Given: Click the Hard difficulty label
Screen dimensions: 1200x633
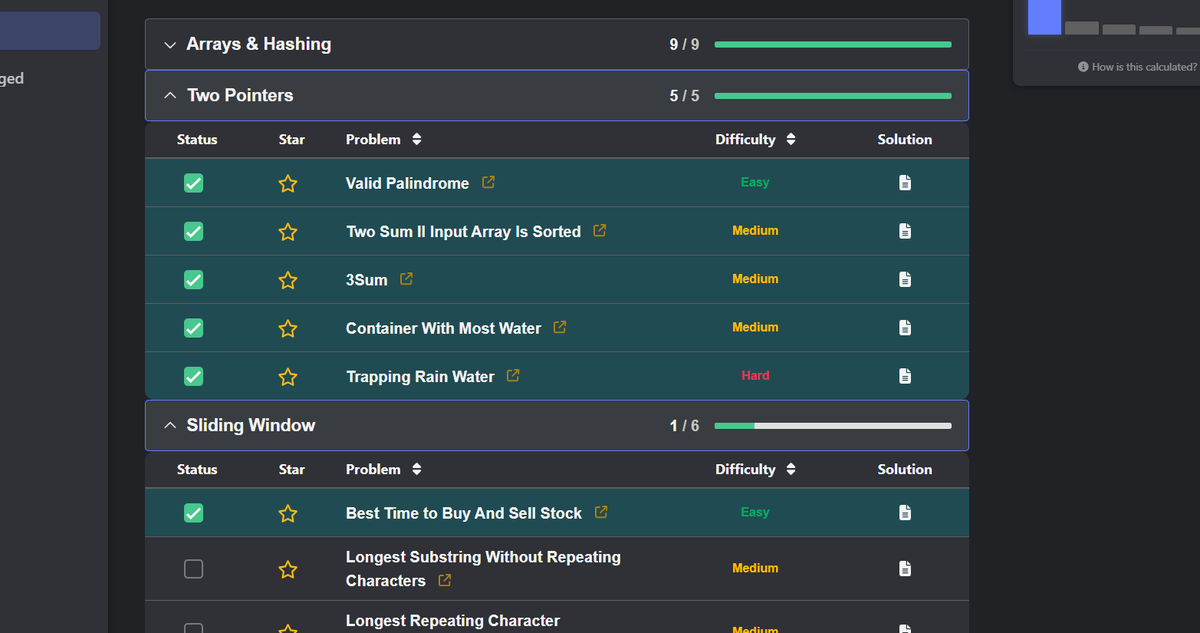Looking at the screenshot, I should [755, 376].
